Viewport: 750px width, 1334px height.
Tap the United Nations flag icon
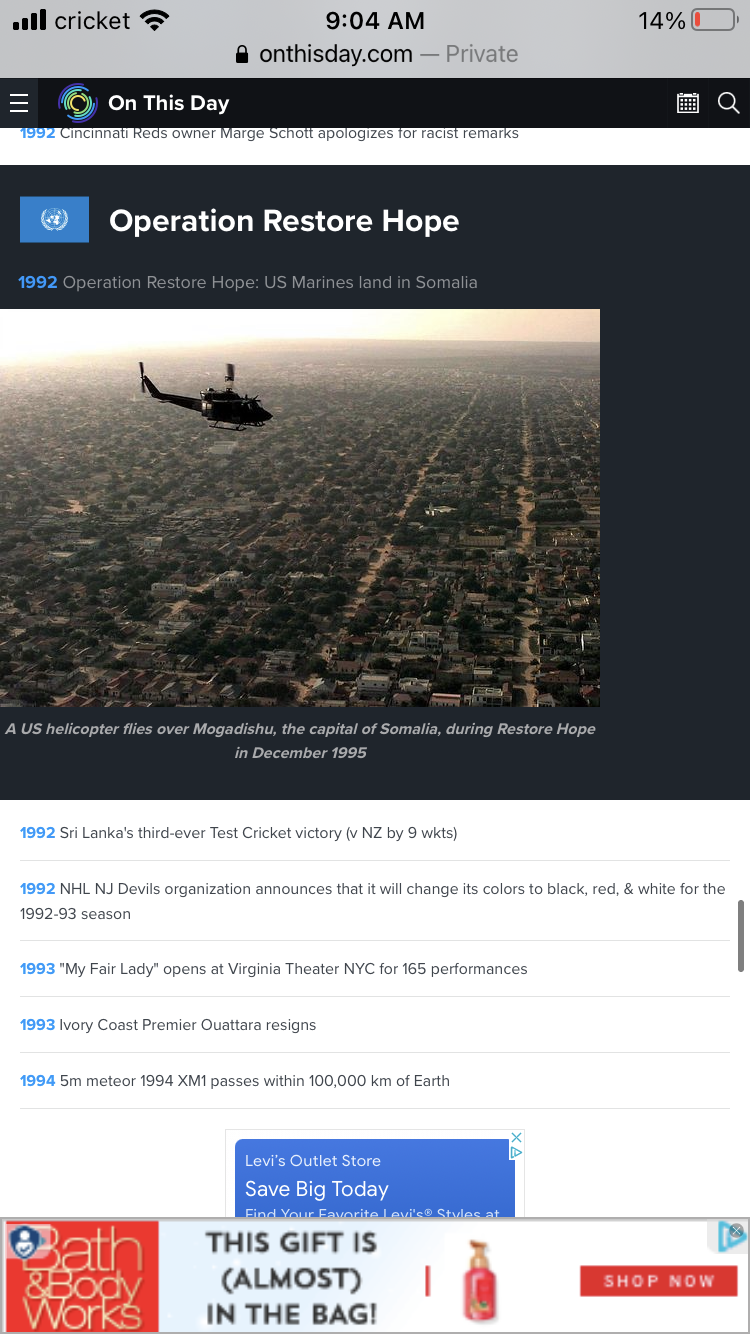pyautogui.click(x=54, y=219)
